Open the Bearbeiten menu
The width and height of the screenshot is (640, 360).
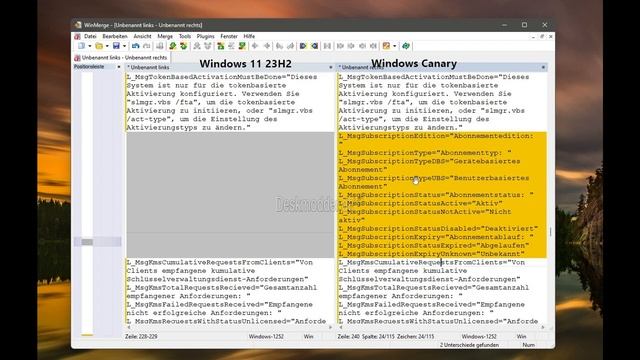tap(115, 36)
